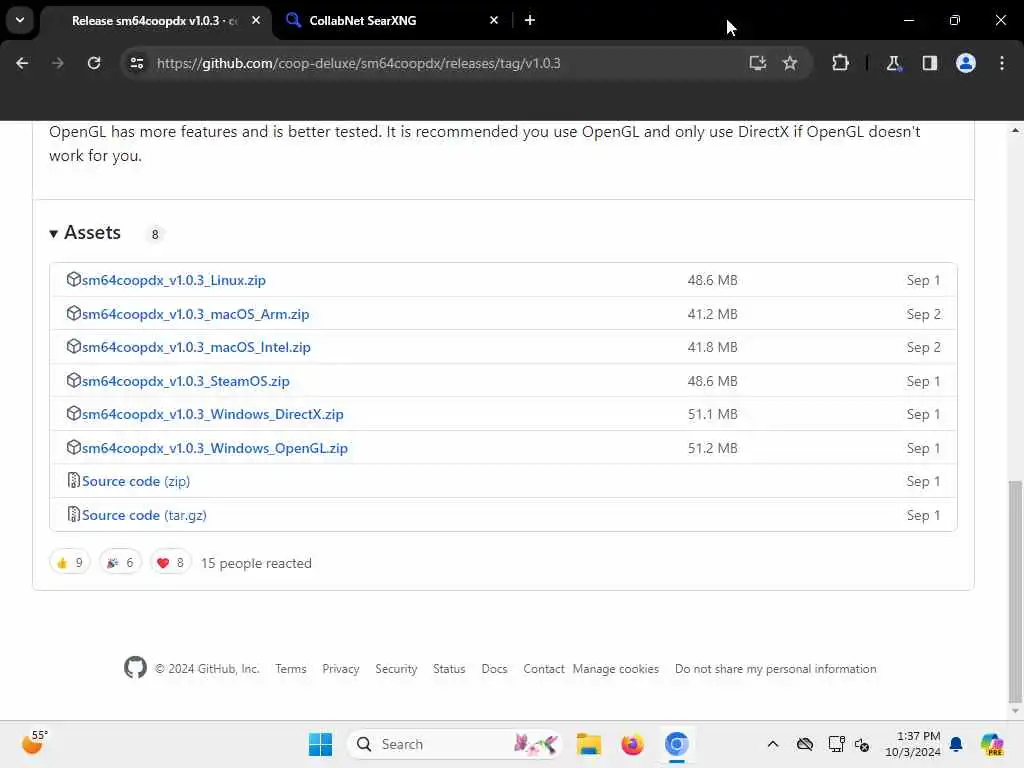Click the scrollbar up arrow at top

[1015, 131]
